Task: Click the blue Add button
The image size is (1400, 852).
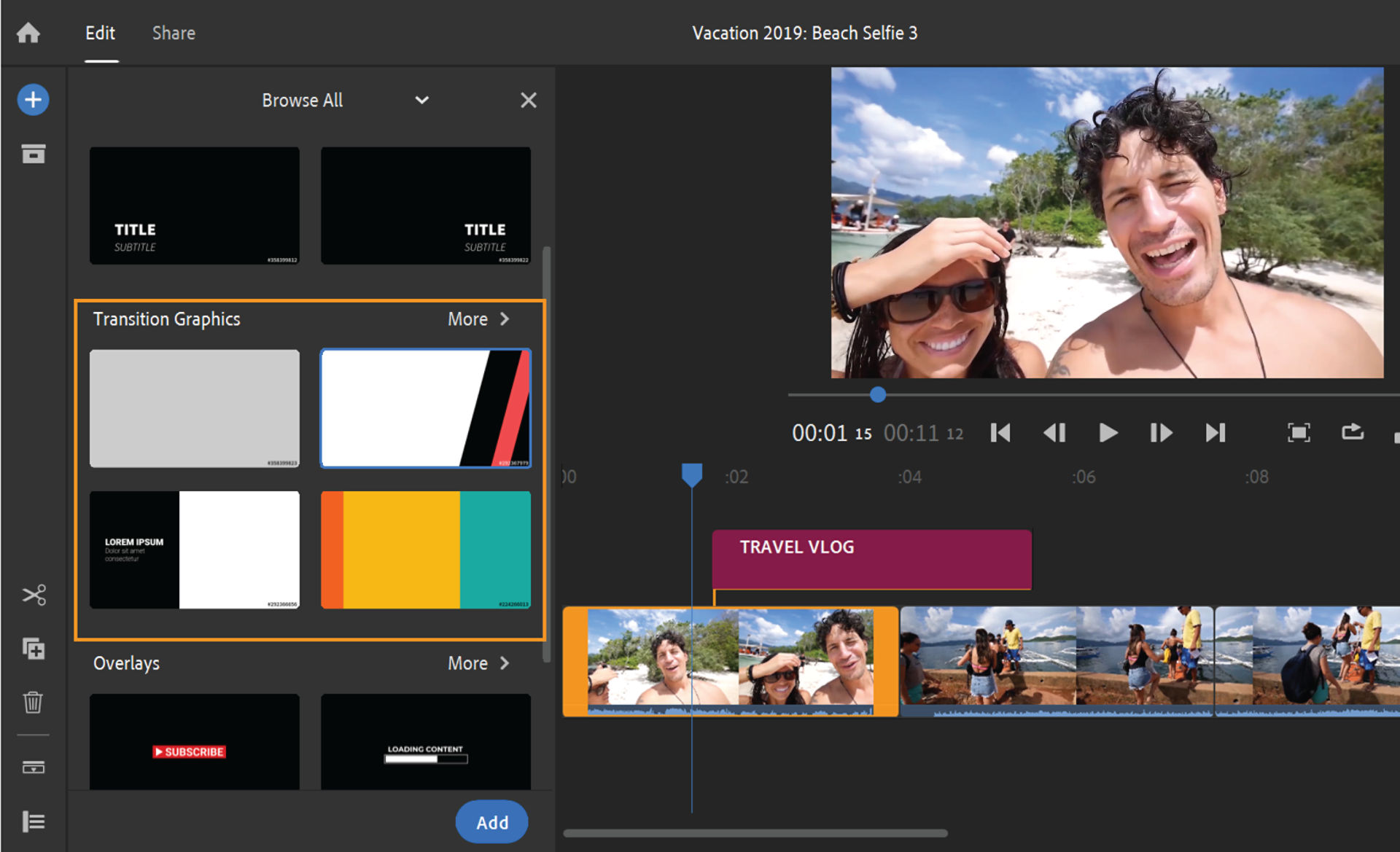Action: coord(491,822)
